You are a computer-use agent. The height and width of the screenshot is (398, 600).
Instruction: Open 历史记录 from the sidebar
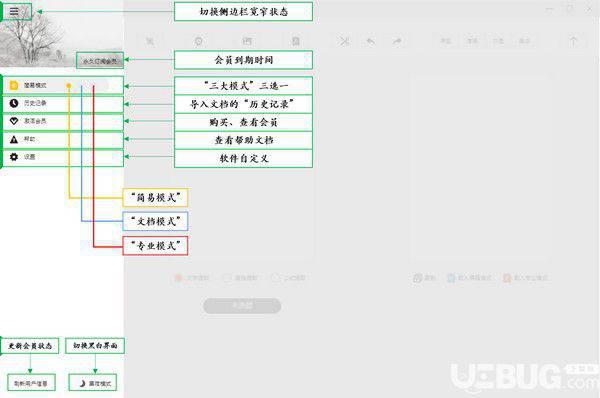click(x=63, y=103)
